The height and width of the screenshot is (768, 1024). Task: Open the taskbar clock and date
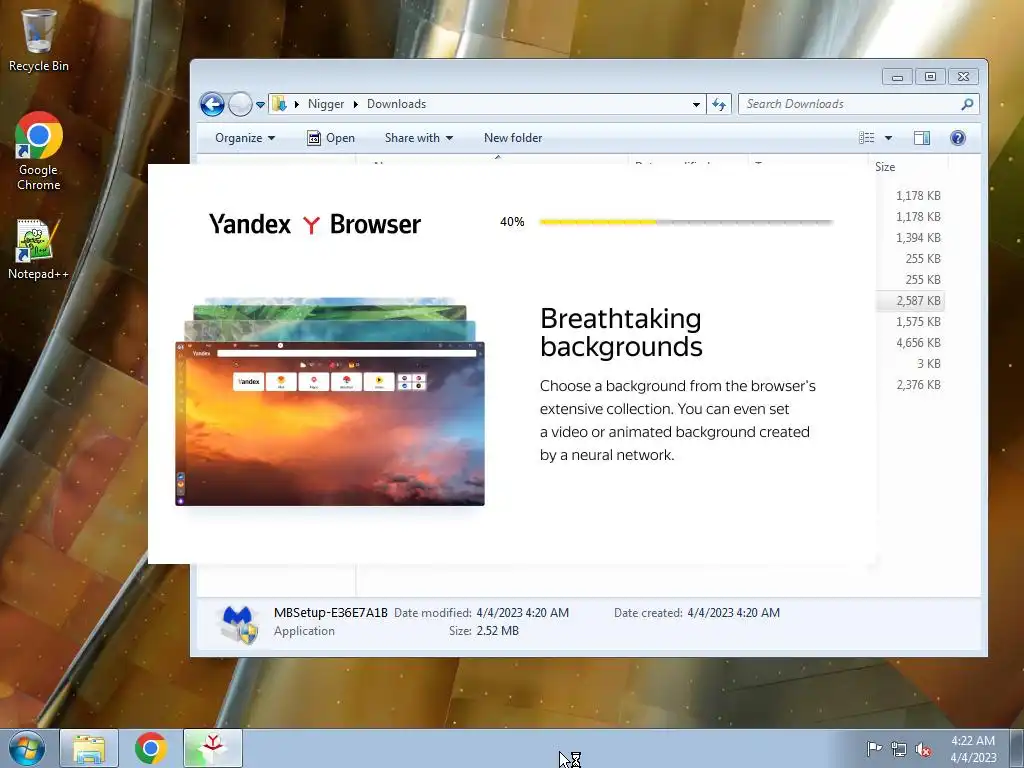pos(973,749)
